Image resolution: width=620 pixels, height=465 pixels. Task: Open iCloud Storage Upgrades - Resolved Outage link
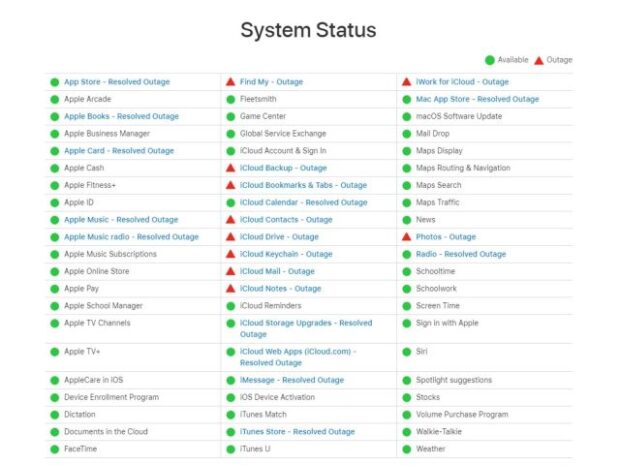pos(306,329)
